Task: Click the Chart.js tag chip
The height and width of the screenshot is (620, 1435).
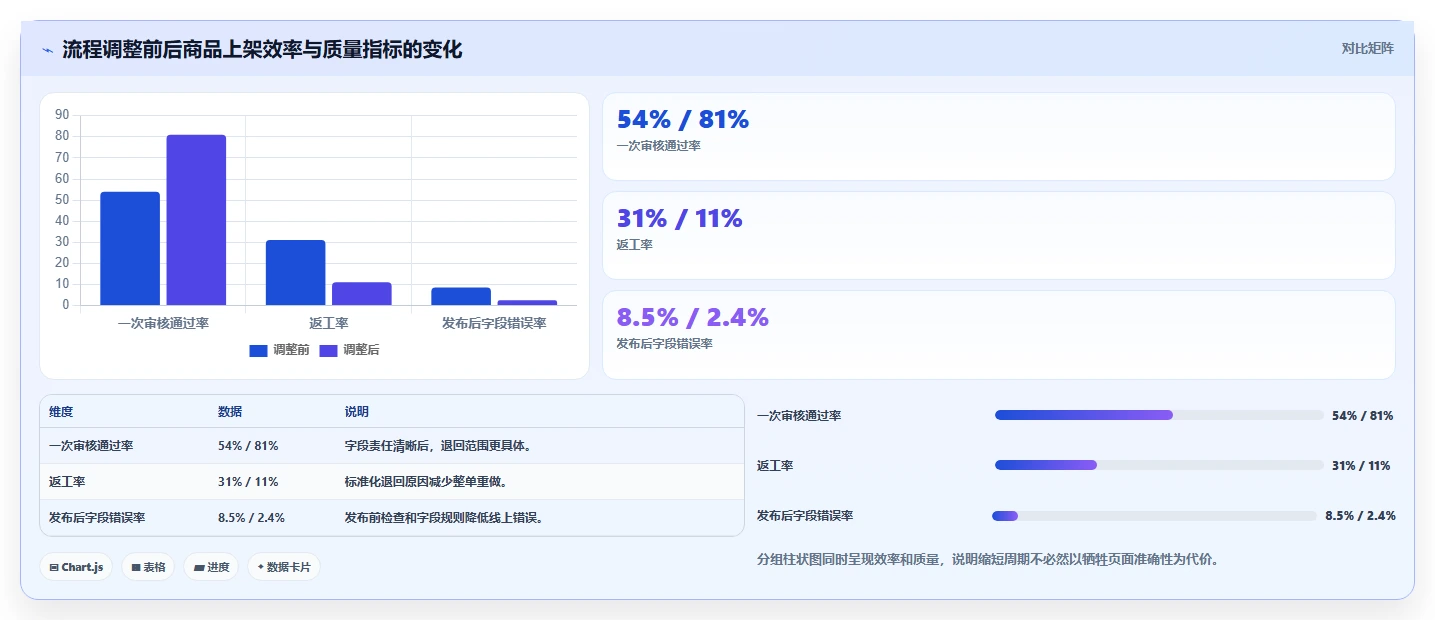Action: click(76, 567)
